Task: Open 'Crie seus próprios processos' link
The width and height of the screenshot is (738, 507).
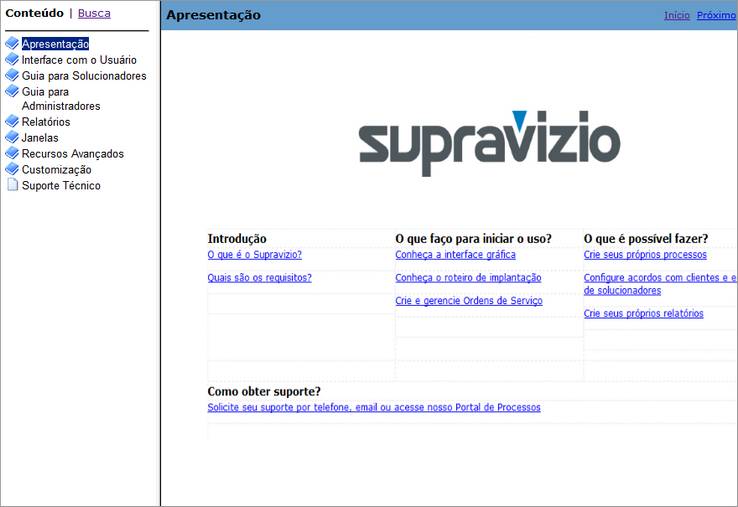Action: [645, 255]
